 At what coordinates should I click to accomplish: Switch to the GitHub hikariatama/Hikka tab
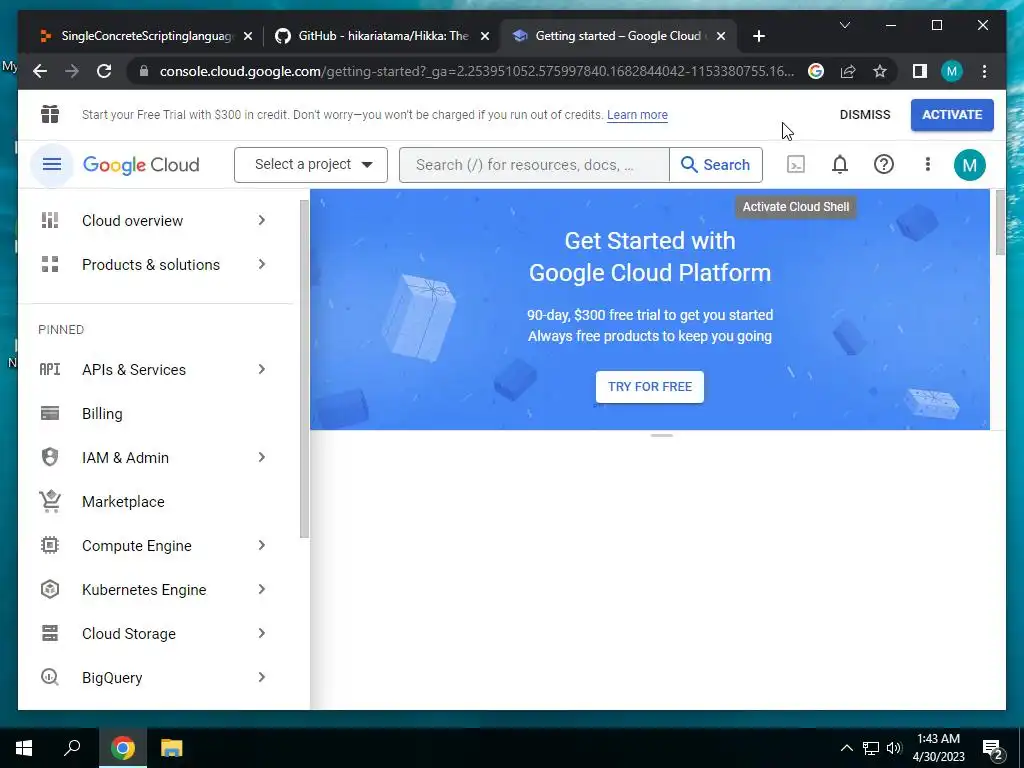[382, 36]
